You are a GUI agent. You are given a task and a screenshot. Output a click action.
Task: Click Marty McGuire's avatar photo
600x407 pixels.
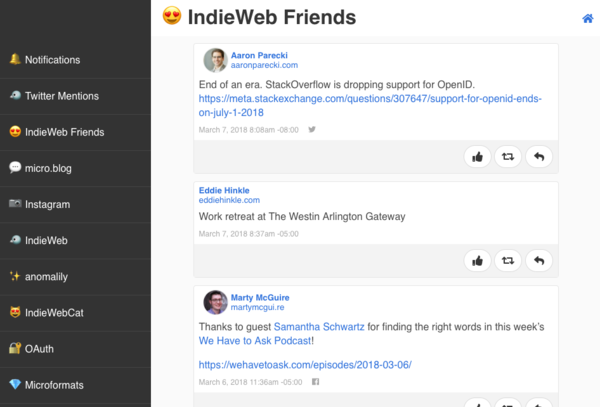[x=215, y=302]
